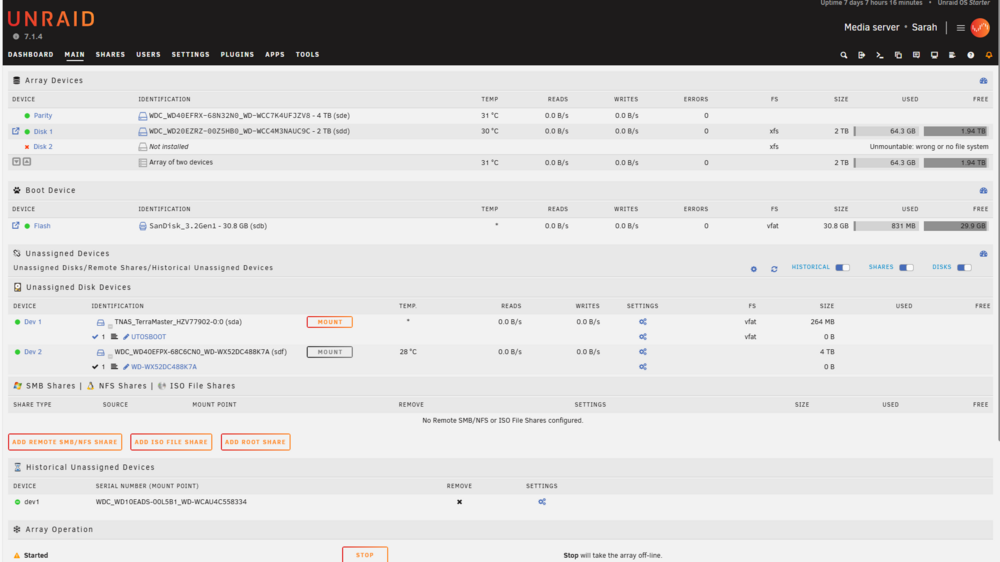Image resolution: width=1000 pixels, height=562 pixels.
Task: Toggle the Shares switch
Action: [906, 267]
